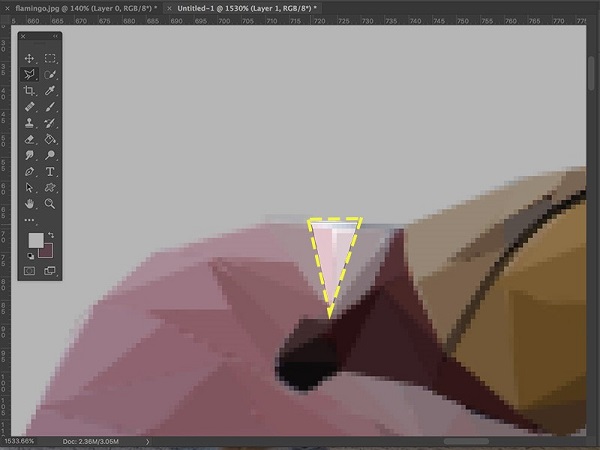600x450 pixels.
Task: Select the Brush tool
Action: (x=50, y=107)
